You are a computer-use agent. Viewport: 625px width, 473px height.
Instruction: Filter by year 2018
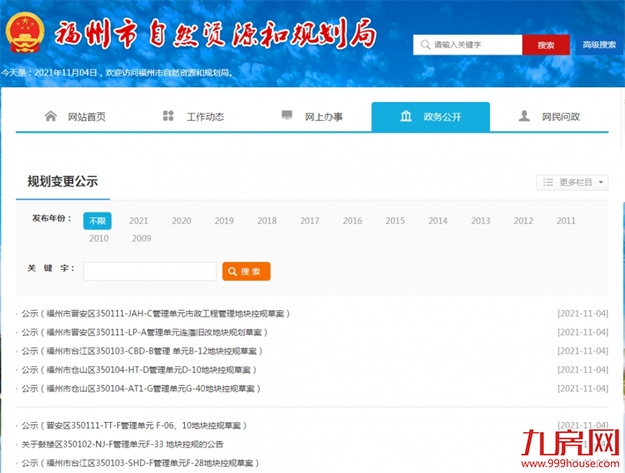point(267,221)
